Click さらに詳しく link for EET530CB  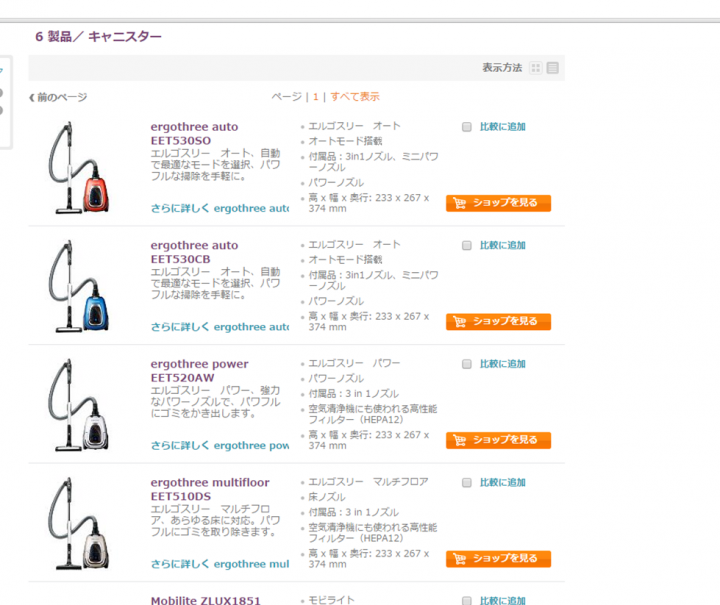(220, 327)
